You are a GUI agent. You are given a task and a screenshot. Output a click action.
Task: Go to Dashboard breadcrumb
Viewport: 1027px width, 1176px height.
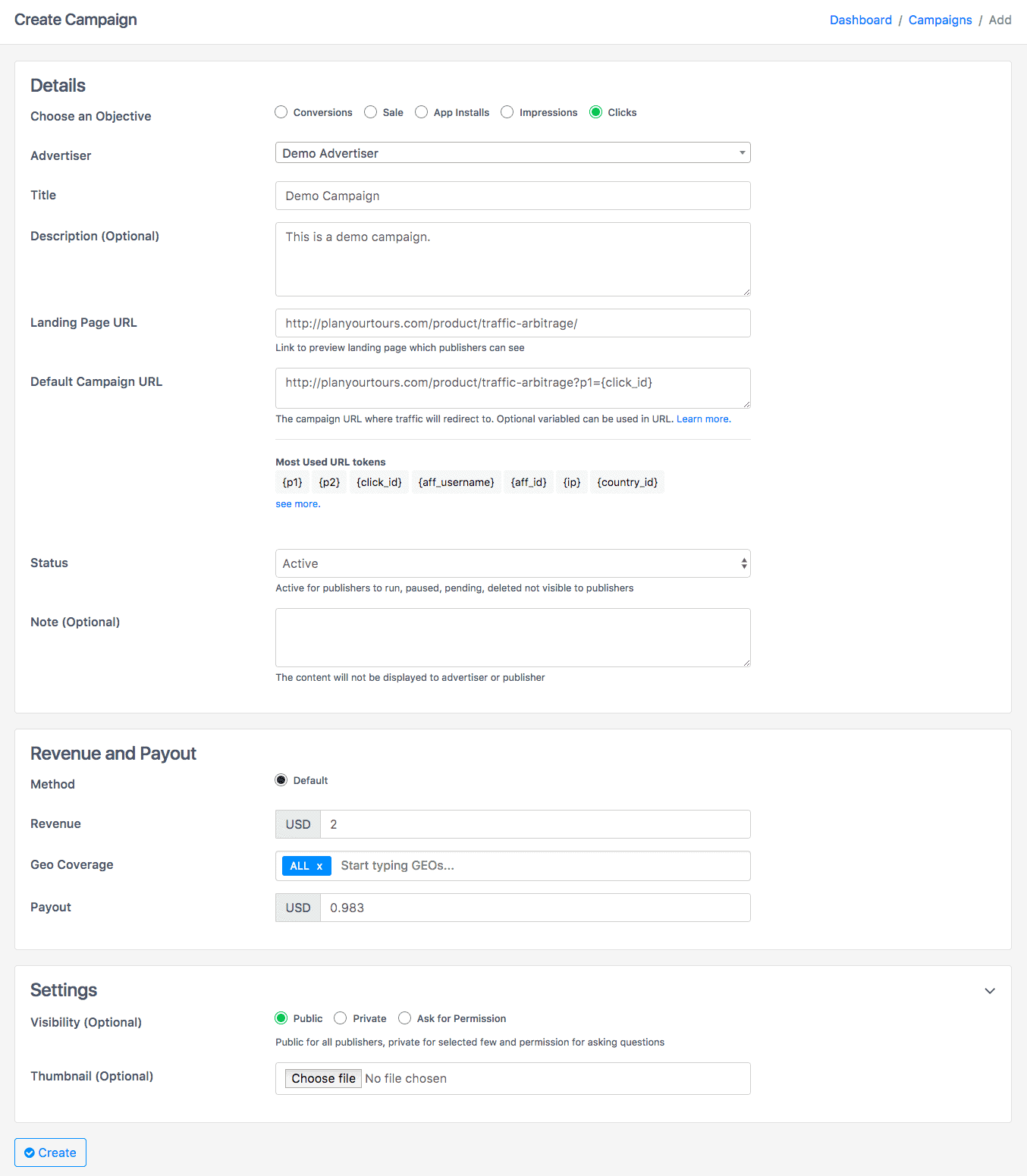(860, 20)
